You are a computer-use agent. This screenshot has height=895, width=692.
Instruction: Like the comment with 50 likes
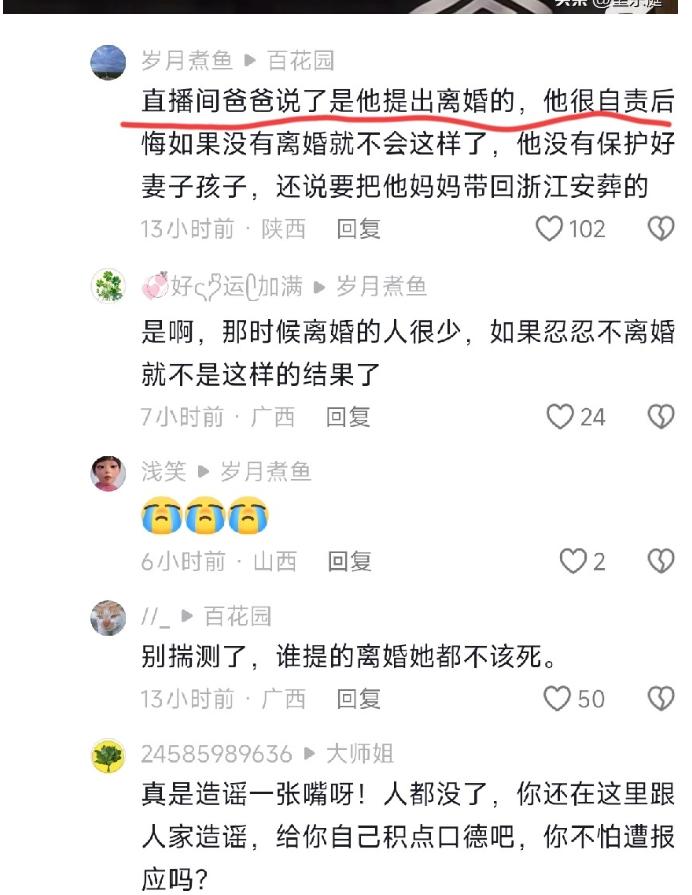(557, 699)
